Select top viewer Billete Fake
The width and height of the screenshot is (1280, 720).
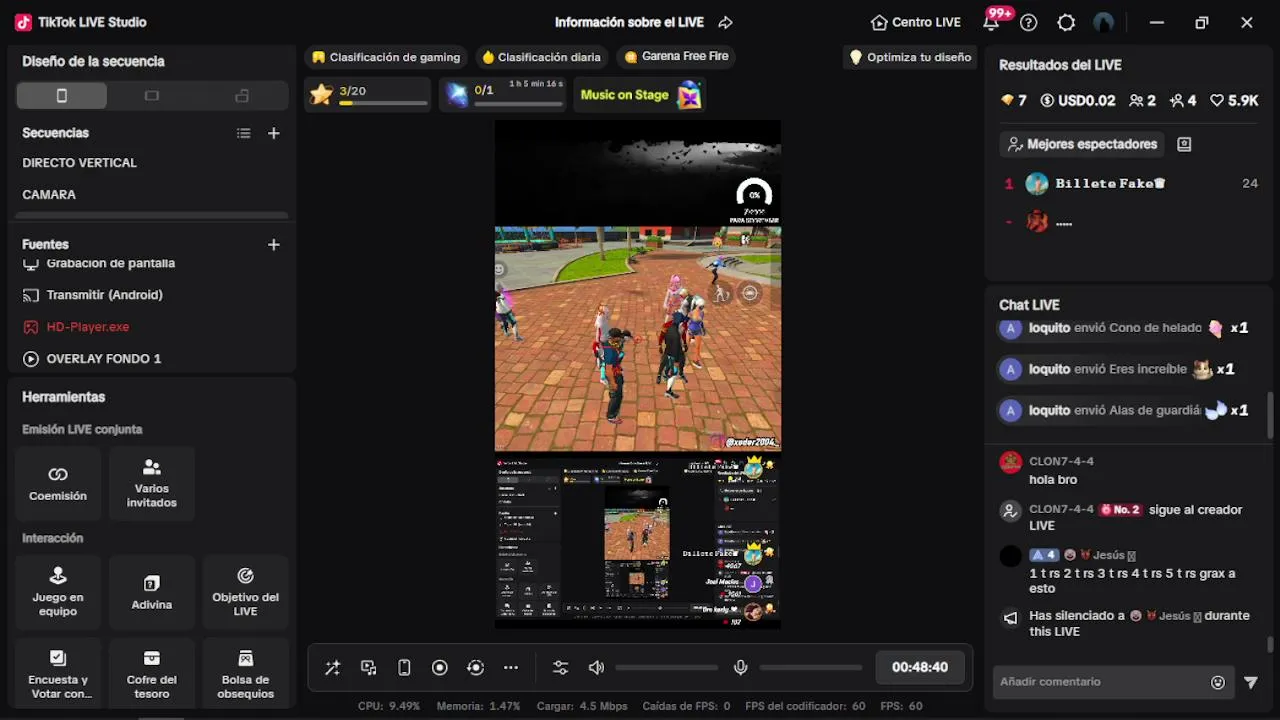(1130, 184)
